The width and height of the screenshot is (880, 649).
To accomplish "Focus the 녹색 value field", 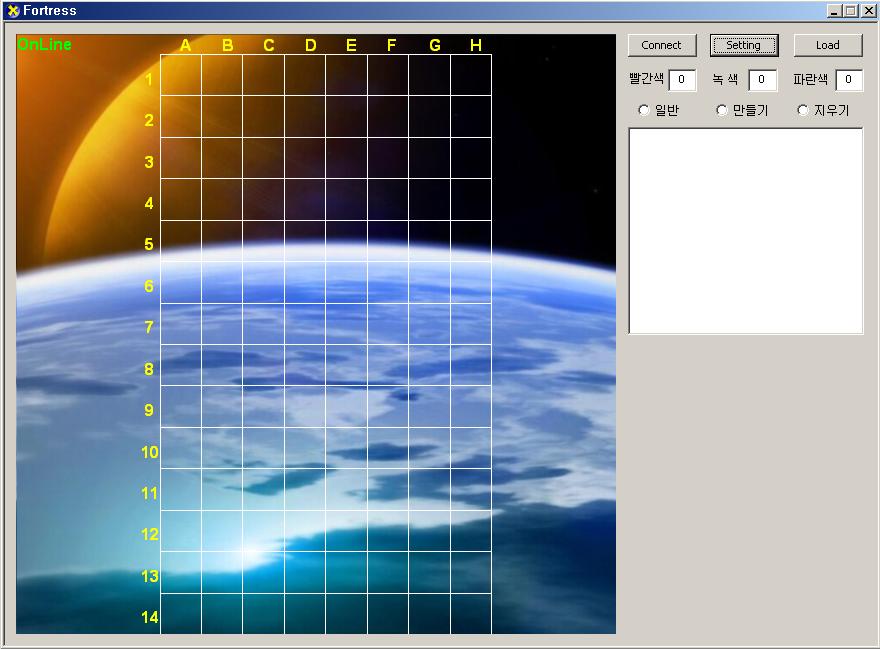I will (x=762, y=80).
